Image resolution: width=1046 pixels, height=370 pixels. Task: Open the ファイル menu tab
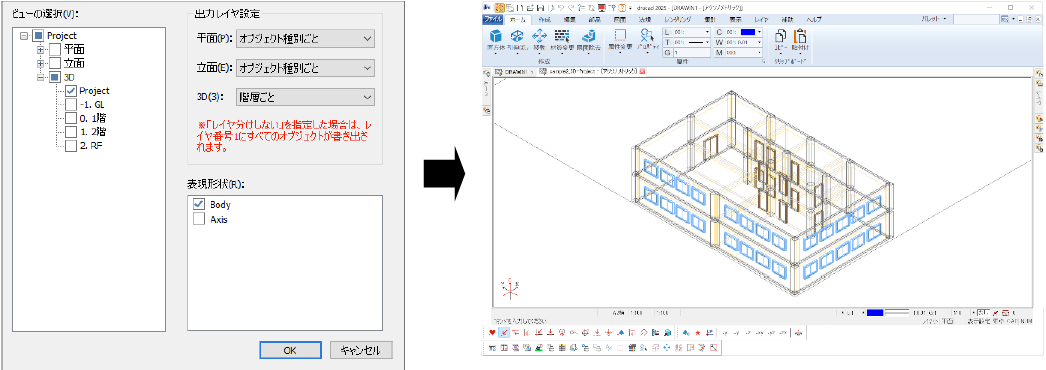pos(492,20)
